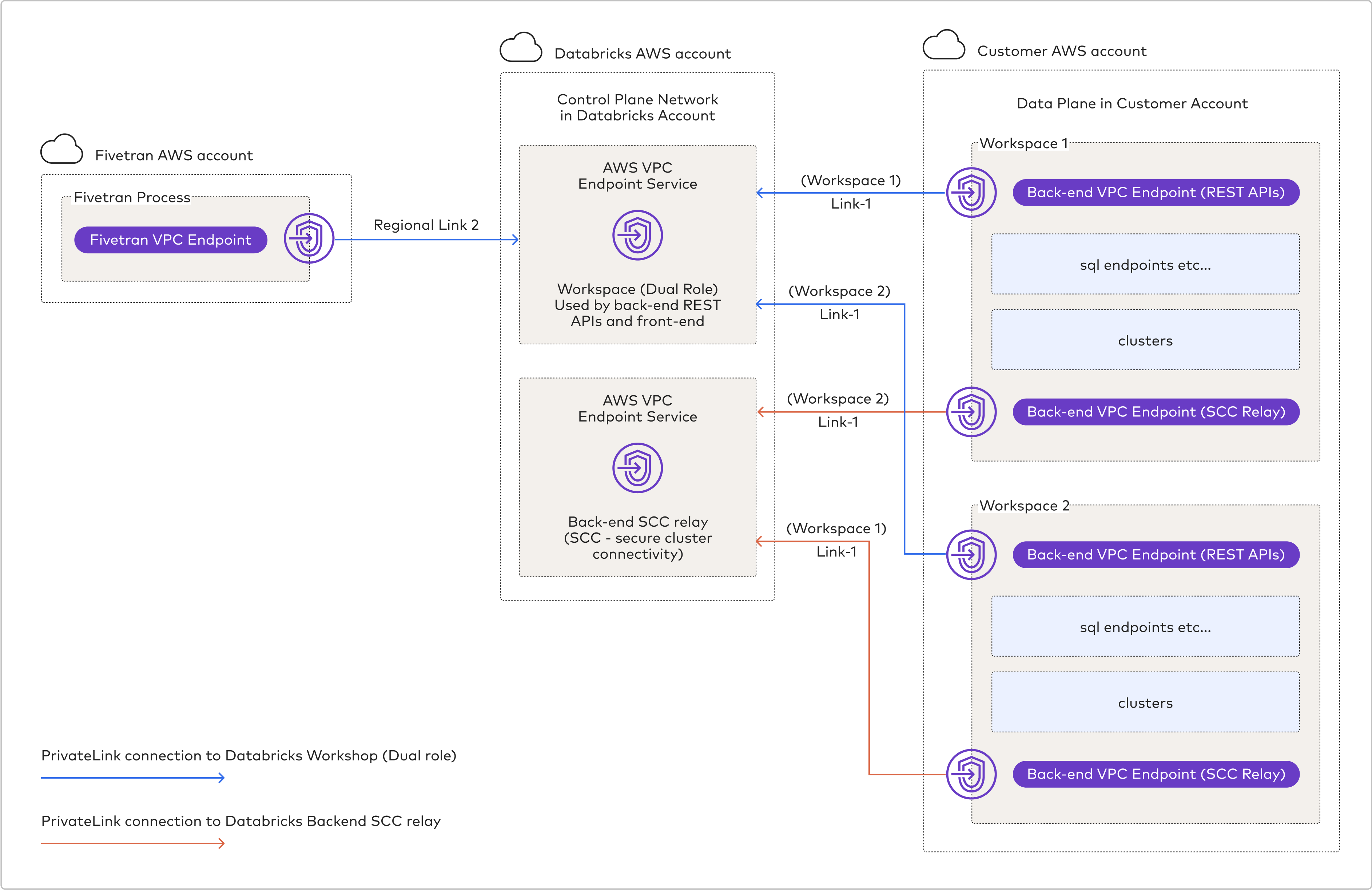Select Workspace 2 Back-end VPC Endpoint (REST APIs) pill
The height and width of the screenshot is (890, 1372).
click(1156, 555)
